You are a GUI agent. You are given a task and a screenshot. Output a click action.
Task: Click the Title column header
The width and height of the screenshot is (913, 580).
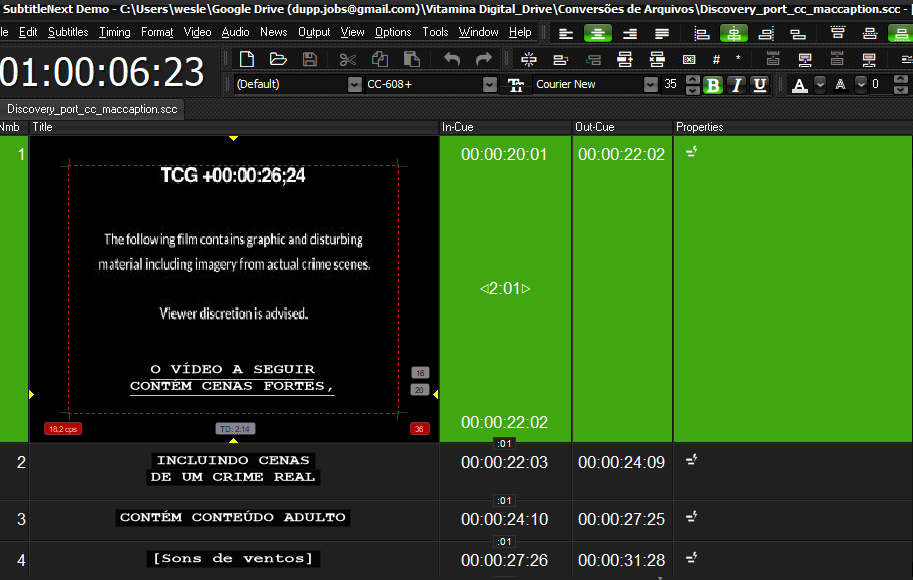click(234, 127)
